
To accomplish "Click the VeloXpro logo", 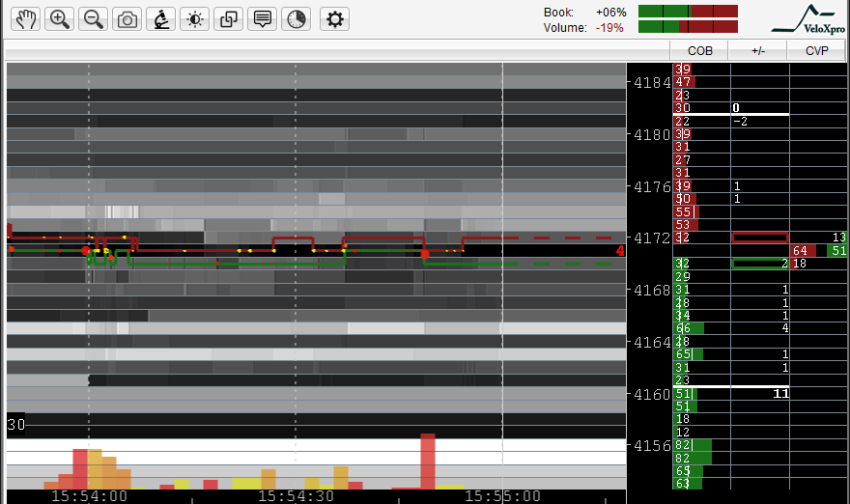I will click(808, 20).
